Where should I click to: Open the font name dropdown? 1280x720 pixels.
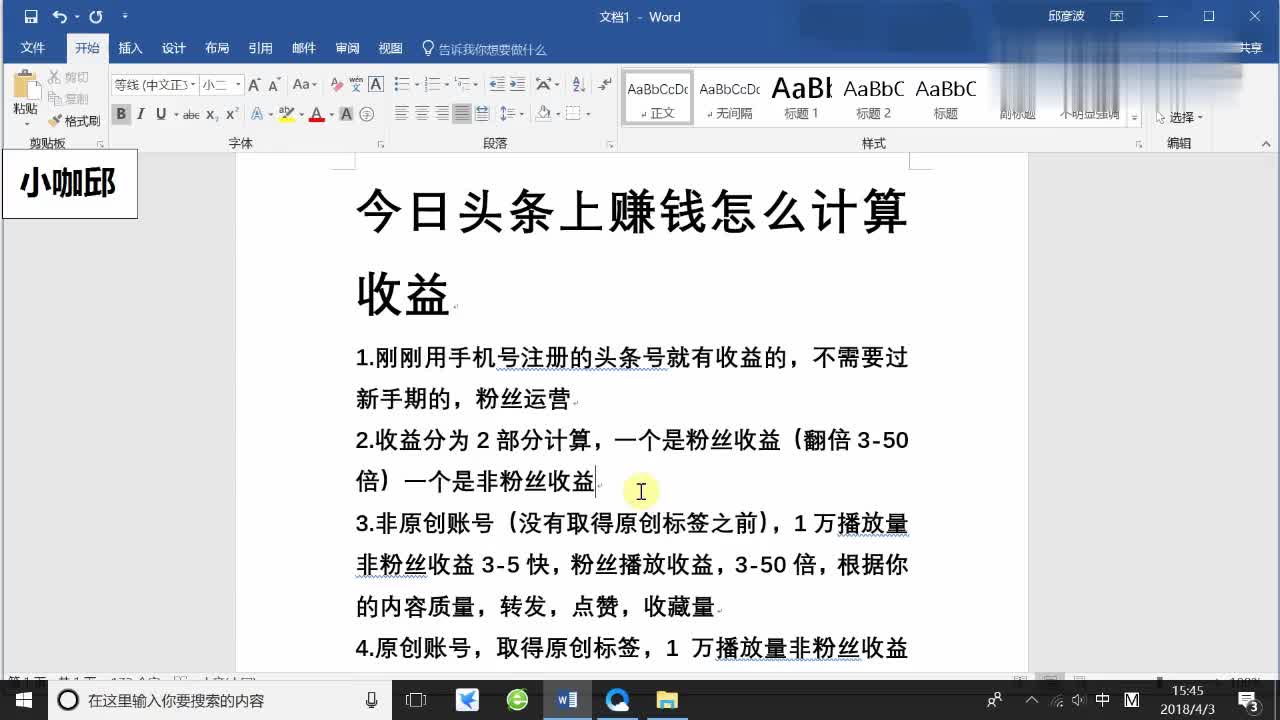click(192, 84)
